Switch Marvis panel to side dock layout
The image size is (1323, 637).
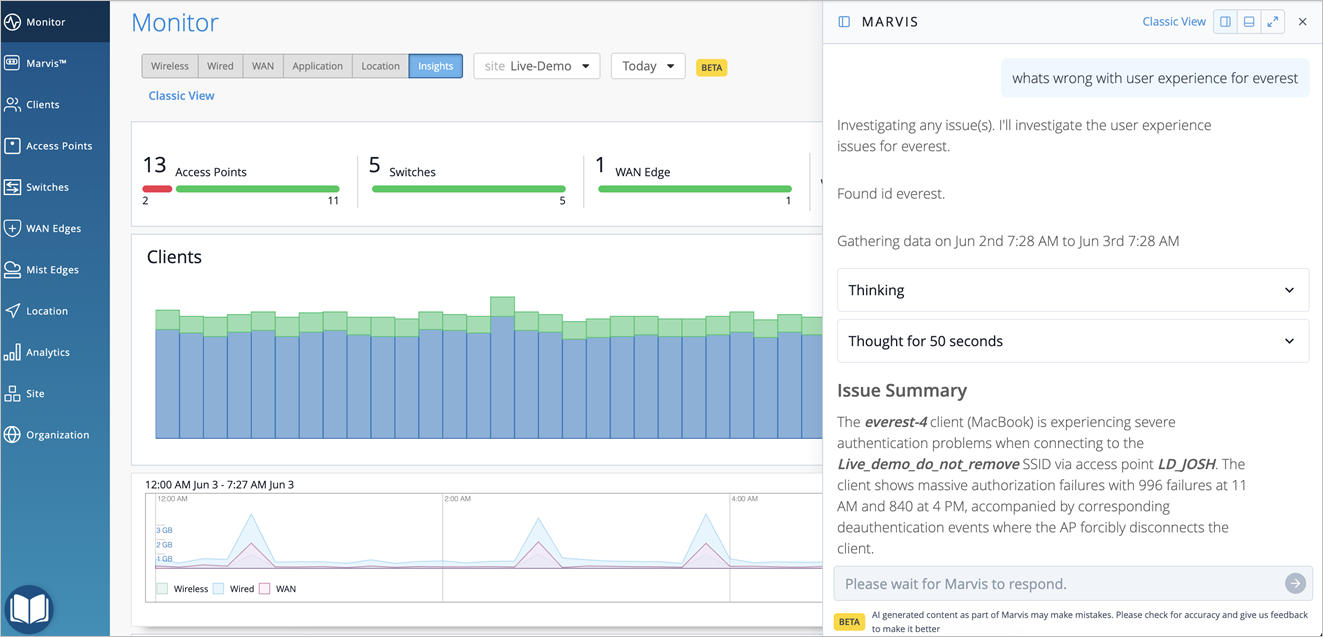(x=1225, y=22)
